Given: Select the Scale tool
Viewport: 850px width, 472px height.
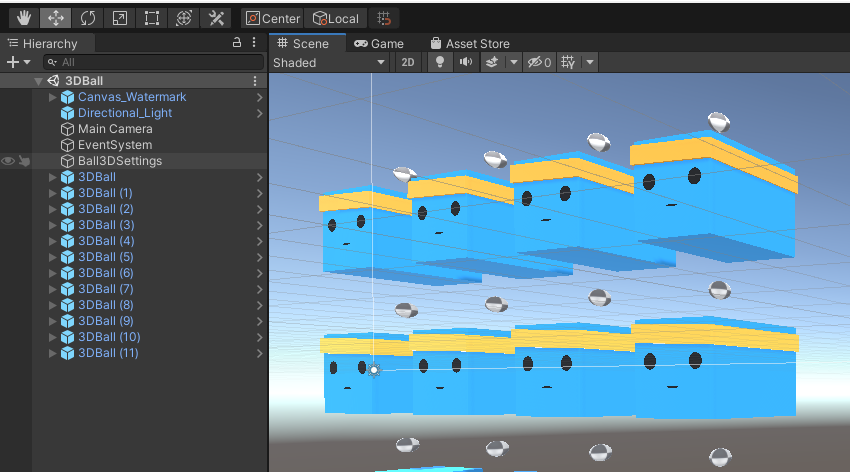Looking at the screenshot, I should [120, 18].
